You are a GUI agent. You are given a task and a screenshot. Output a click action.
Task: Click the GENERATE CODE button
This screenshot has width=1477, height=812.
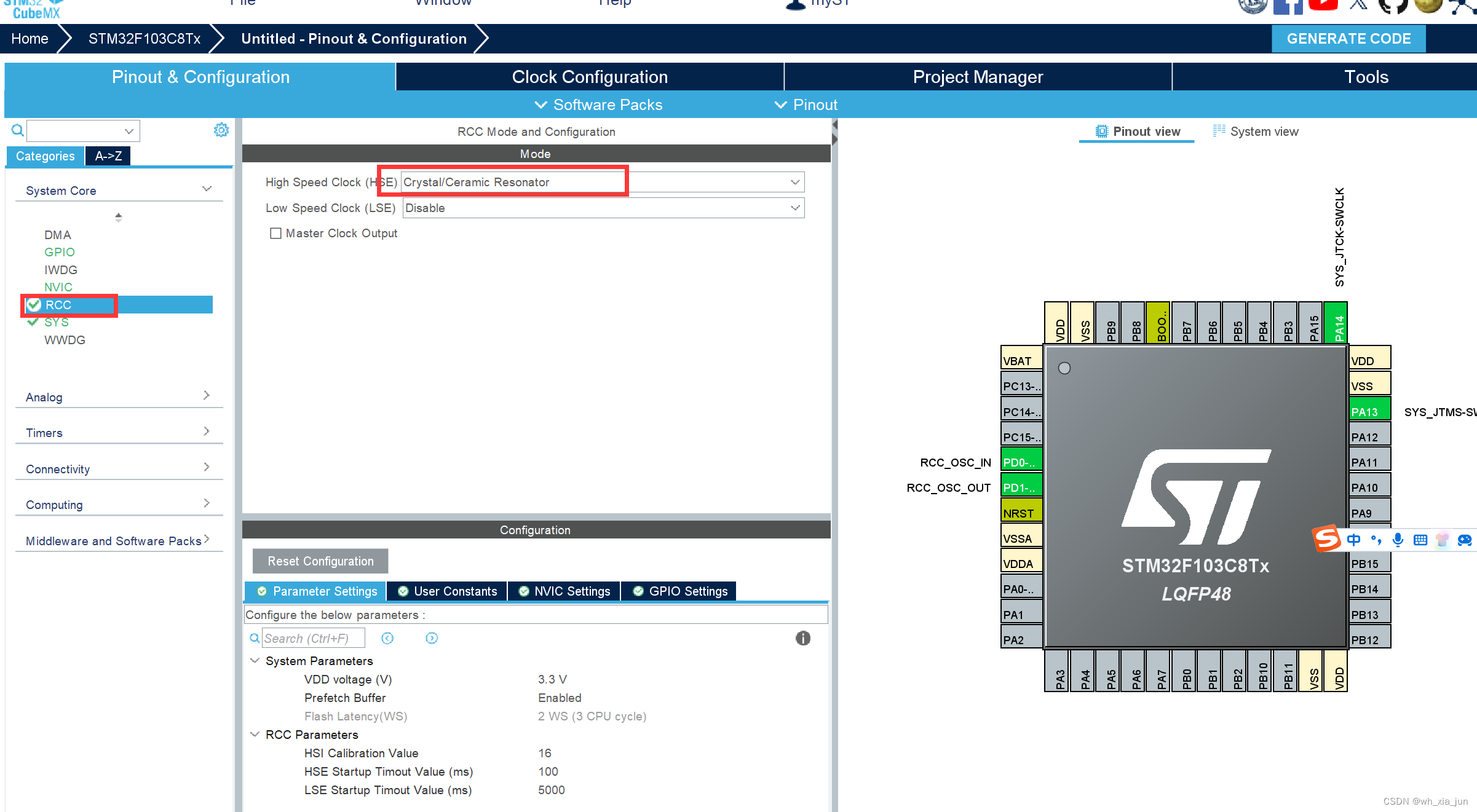pos(1348,39)
